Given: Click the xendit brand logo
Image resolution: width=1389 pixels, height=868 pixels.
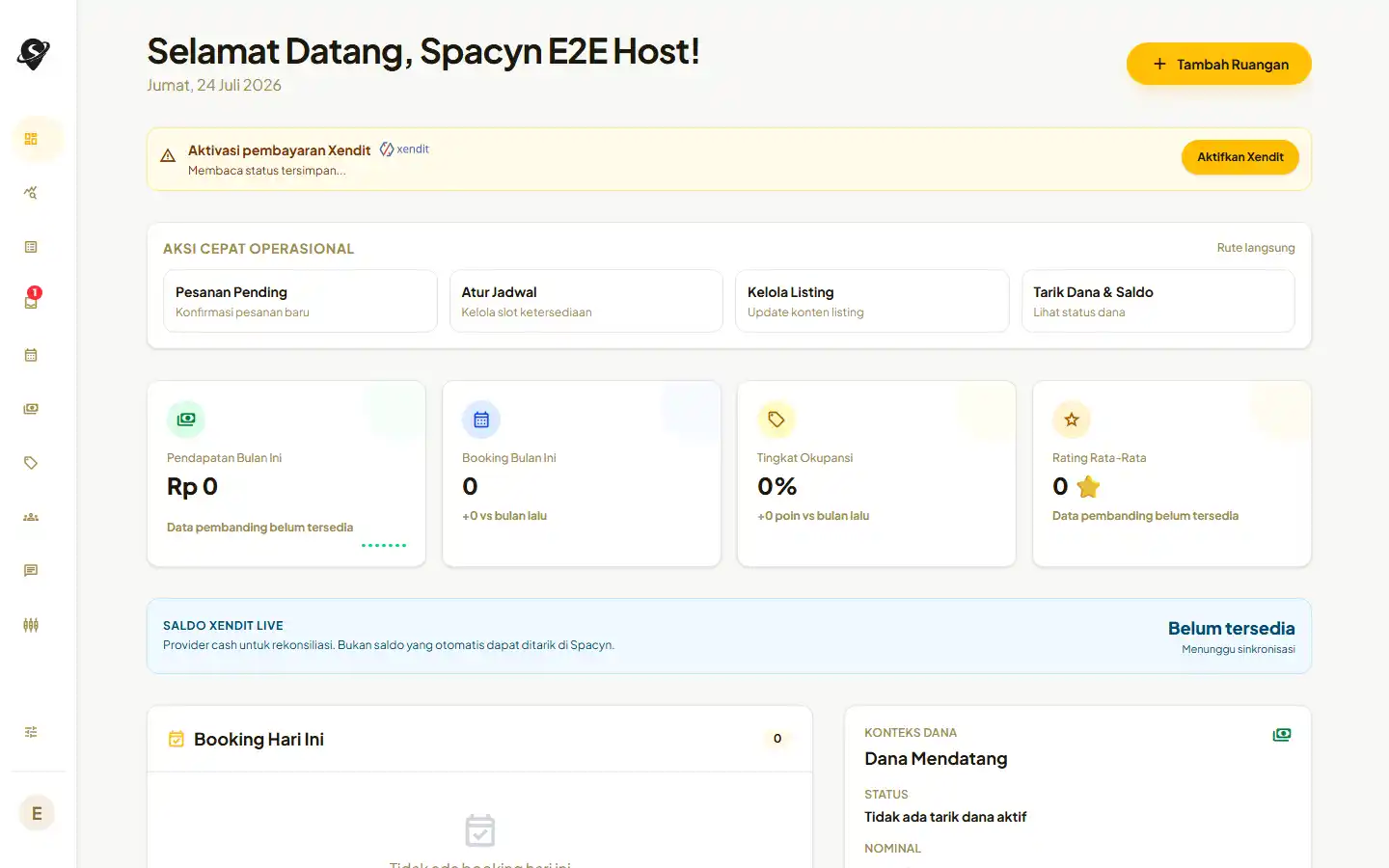Looking at the screenshot, I should pos(404,149).
